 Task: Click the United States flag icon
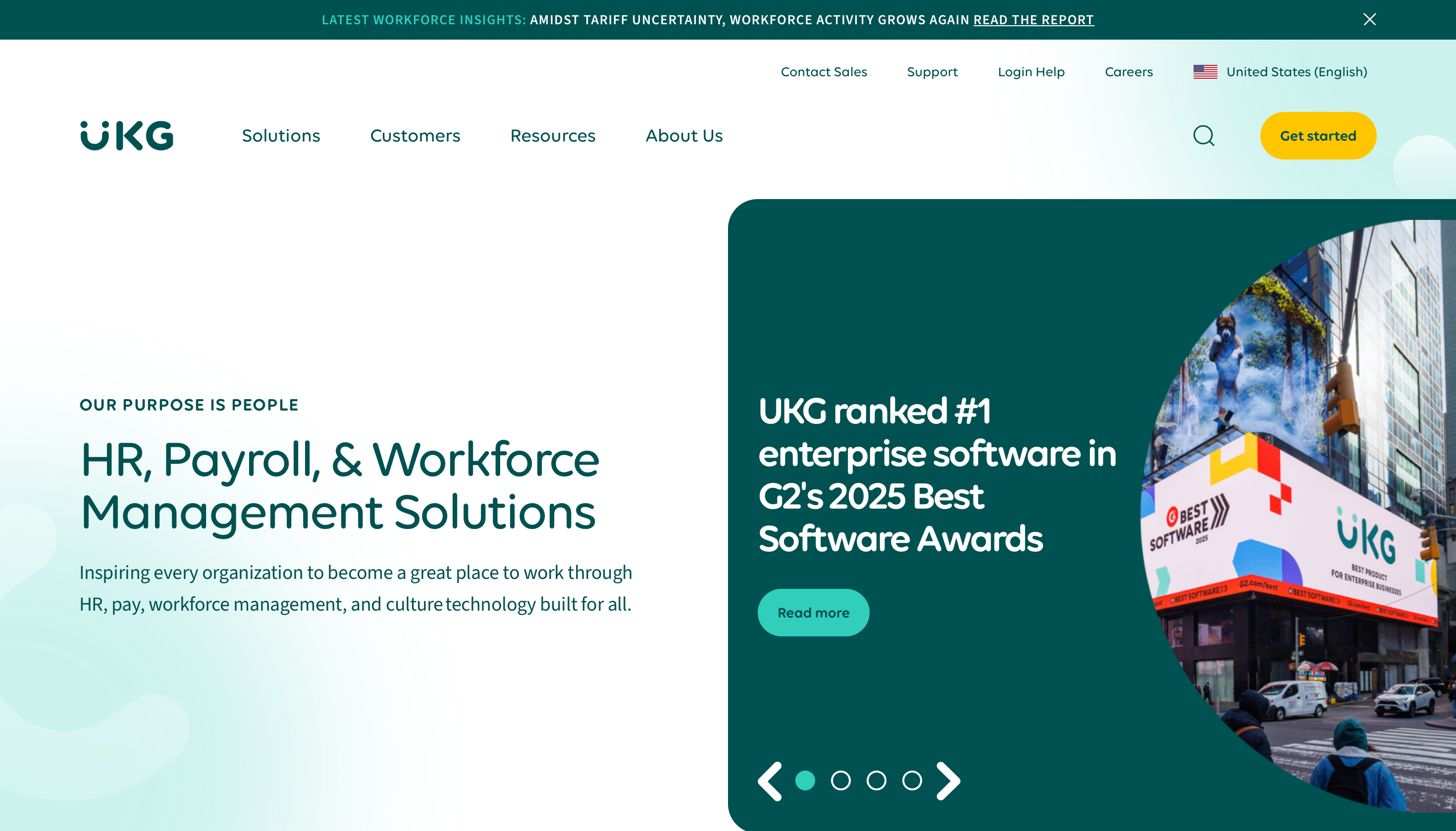tap(1205, 72)
